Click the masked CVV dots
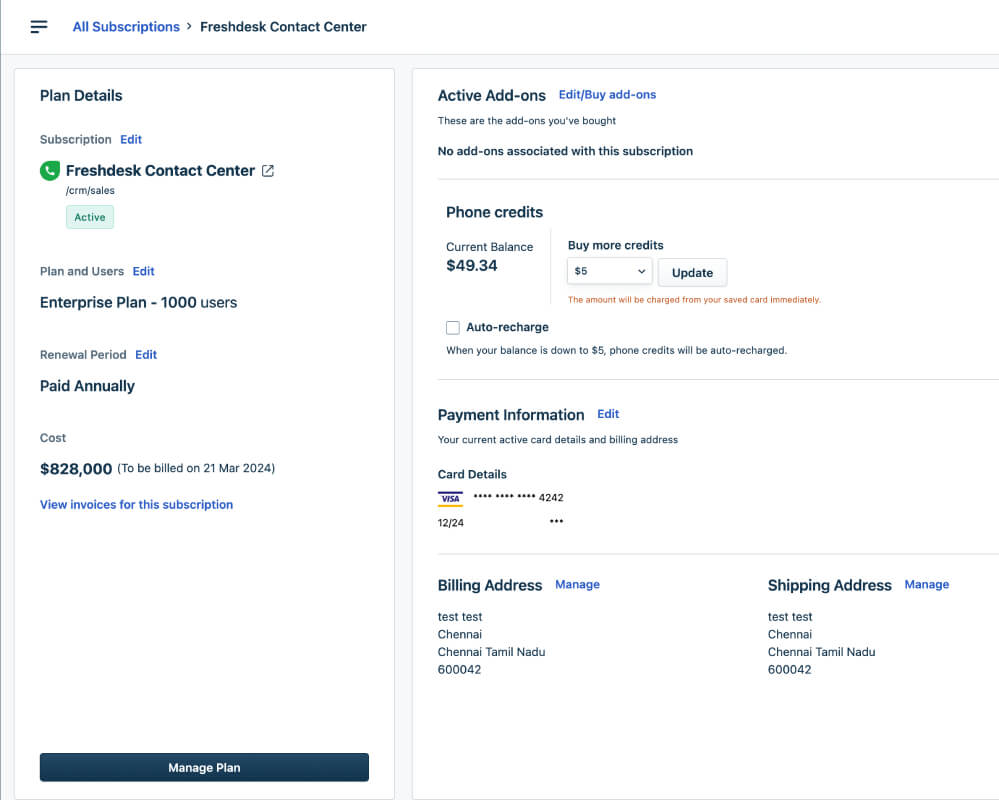Screen dimensions: 999x800 tap(556, 521)
